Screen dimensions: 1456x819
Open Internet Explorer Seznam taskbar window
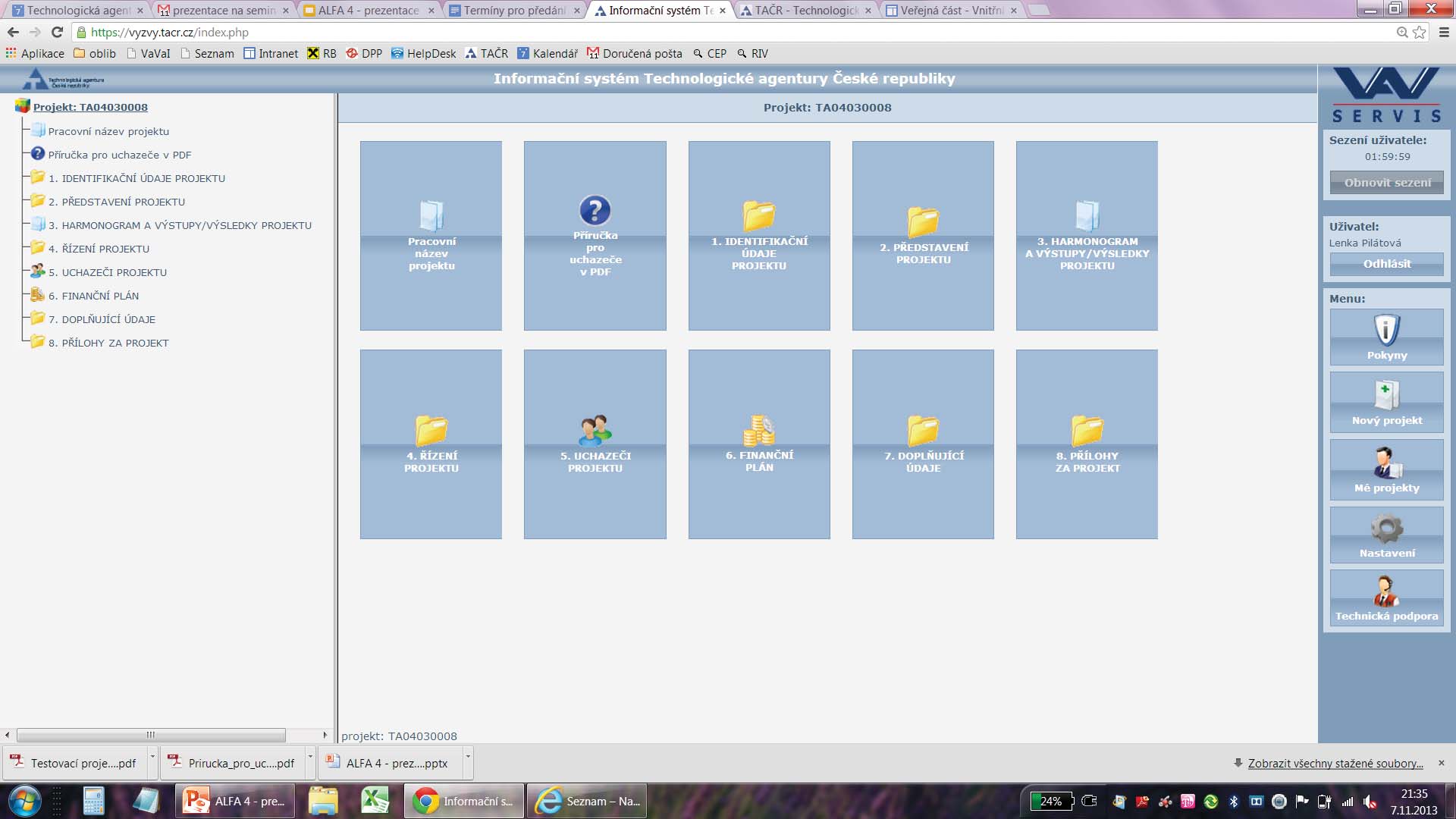[x=587, y=801]
